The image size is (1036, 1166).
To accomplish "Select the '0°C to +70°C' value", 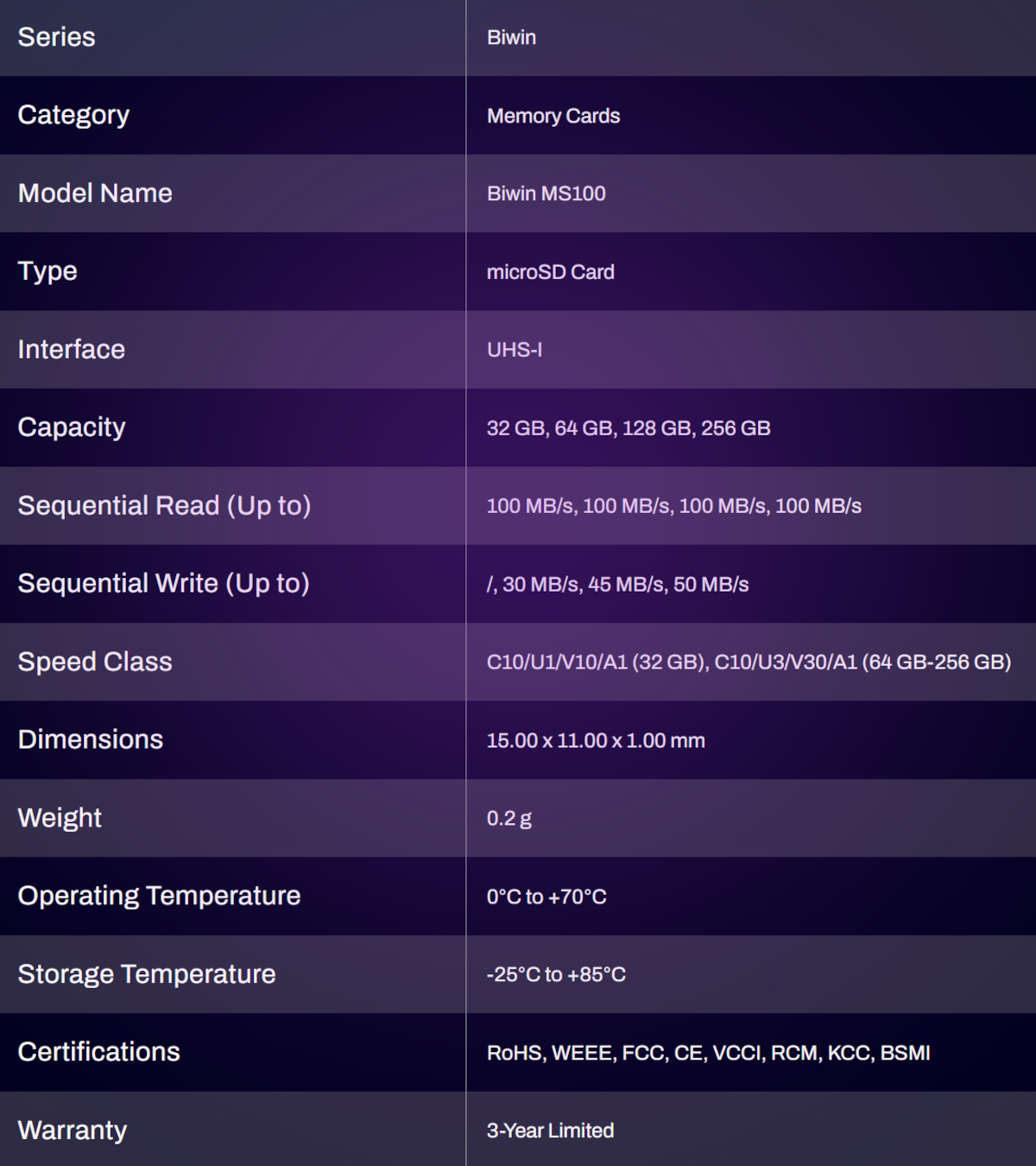I will point(546,897).
